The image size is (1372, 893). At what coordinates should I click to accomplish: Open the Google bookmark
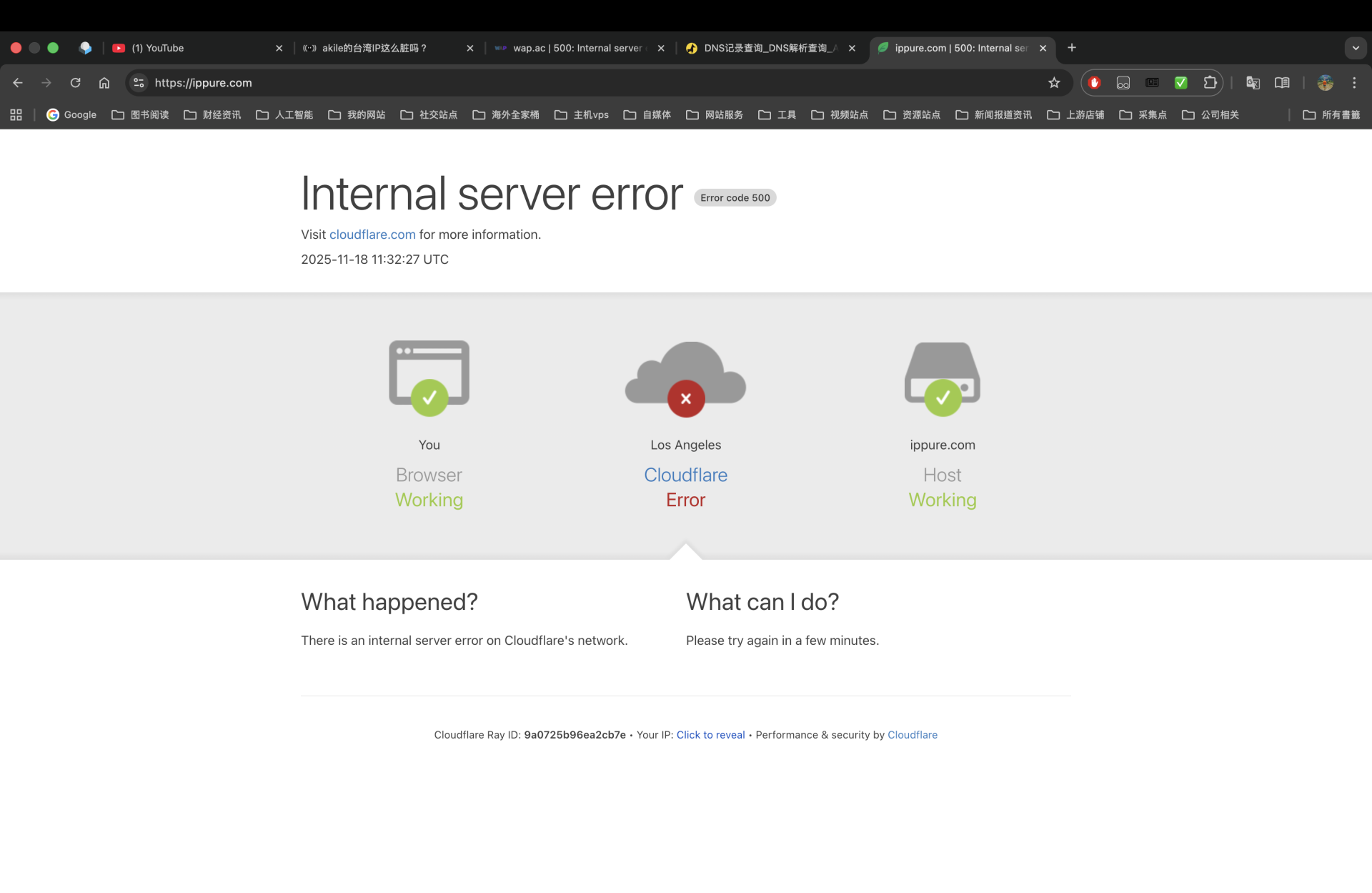pos(71,114)
